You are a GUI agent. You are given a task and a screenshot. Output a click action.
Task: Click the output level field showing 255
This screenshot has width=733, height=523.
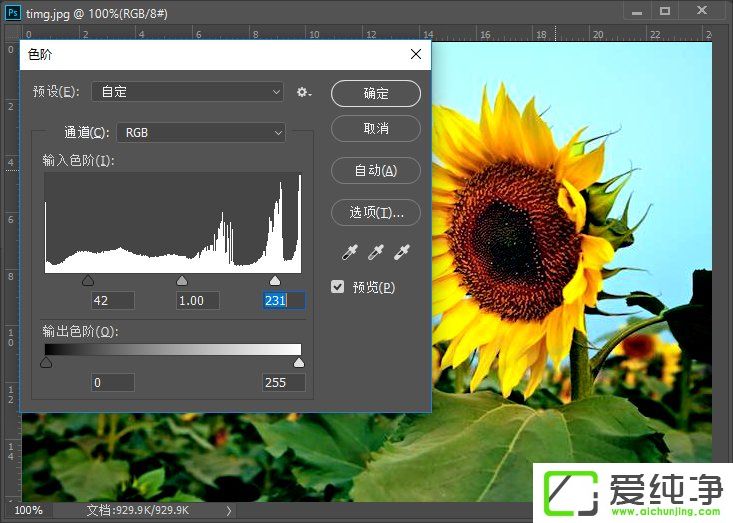(283, 383)
